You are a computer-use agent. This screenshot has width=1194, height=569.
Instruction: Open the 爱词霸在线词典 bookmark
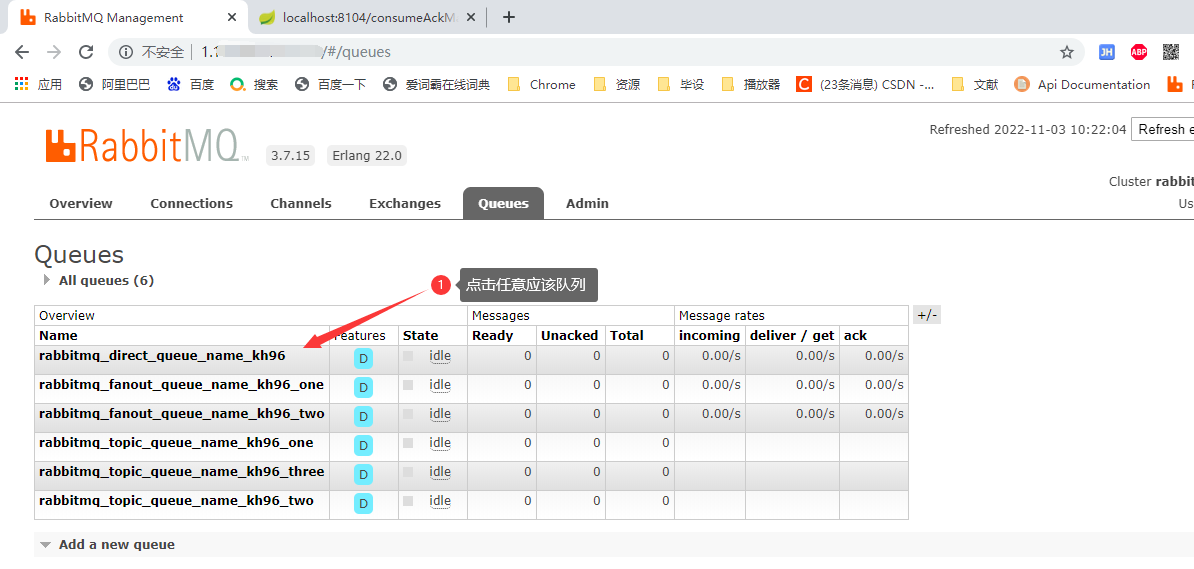(436, 85)
